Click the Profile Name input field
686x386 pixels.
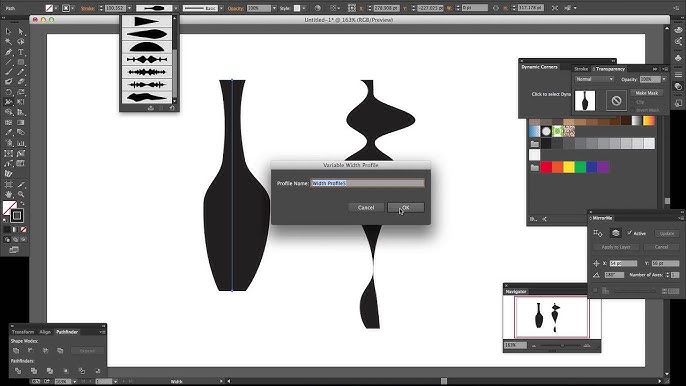[367, 183]
